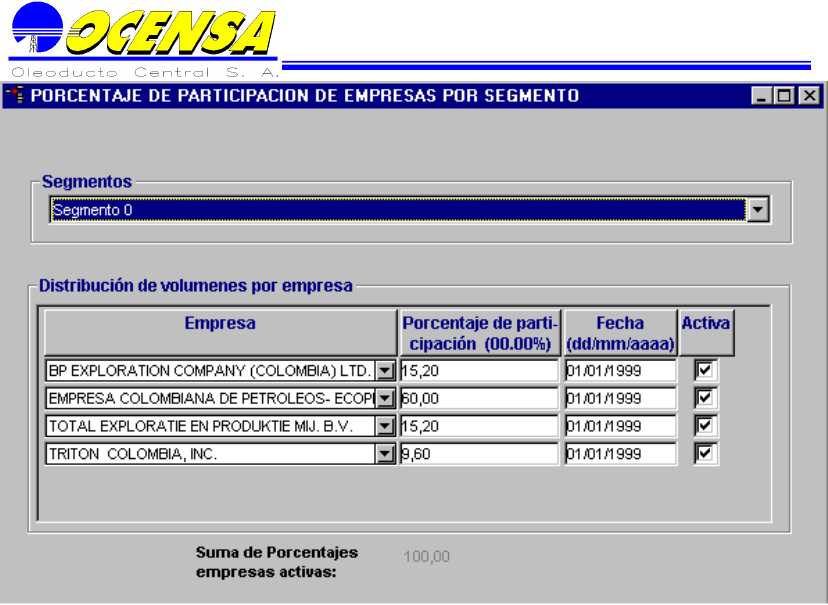Image resolution: width=828 pixels, height=605 pixels.
Task: Click the window system icon in title bar
Action: [x=15, y=96]
